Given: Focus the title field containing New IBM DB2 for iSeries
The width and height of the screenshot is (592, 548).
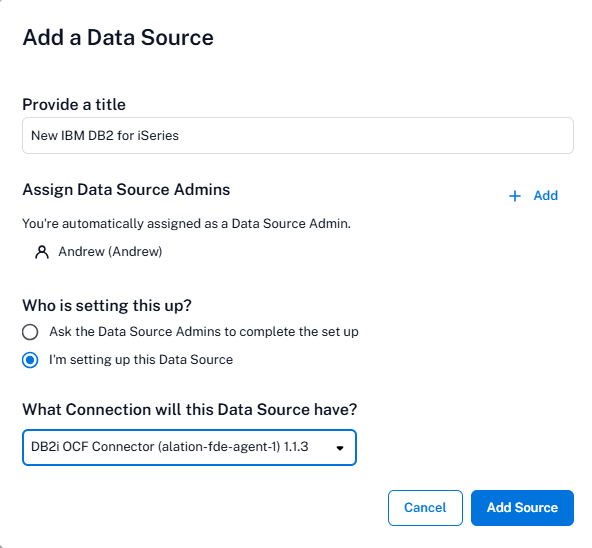Looking at the screenshot, I should pyautogui.click(x=298, y=135).
